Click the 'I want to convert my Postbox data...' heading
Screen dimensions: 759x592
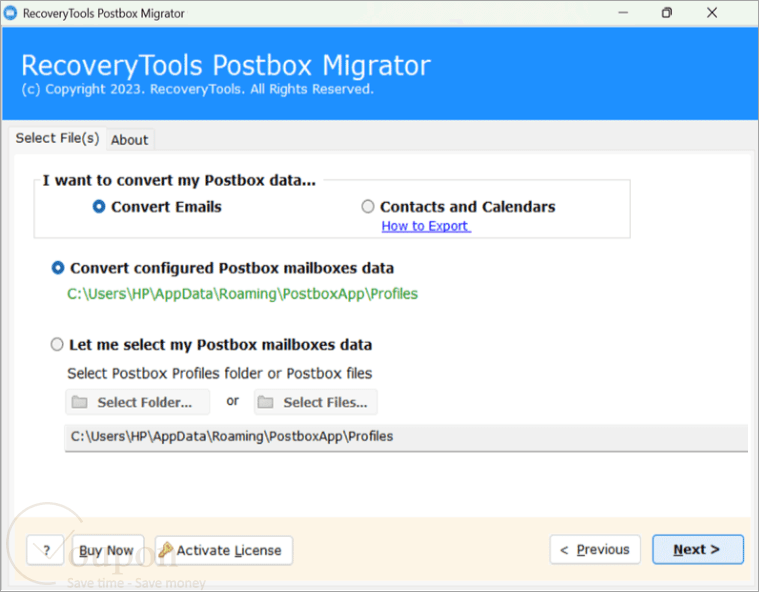[179, 181]
